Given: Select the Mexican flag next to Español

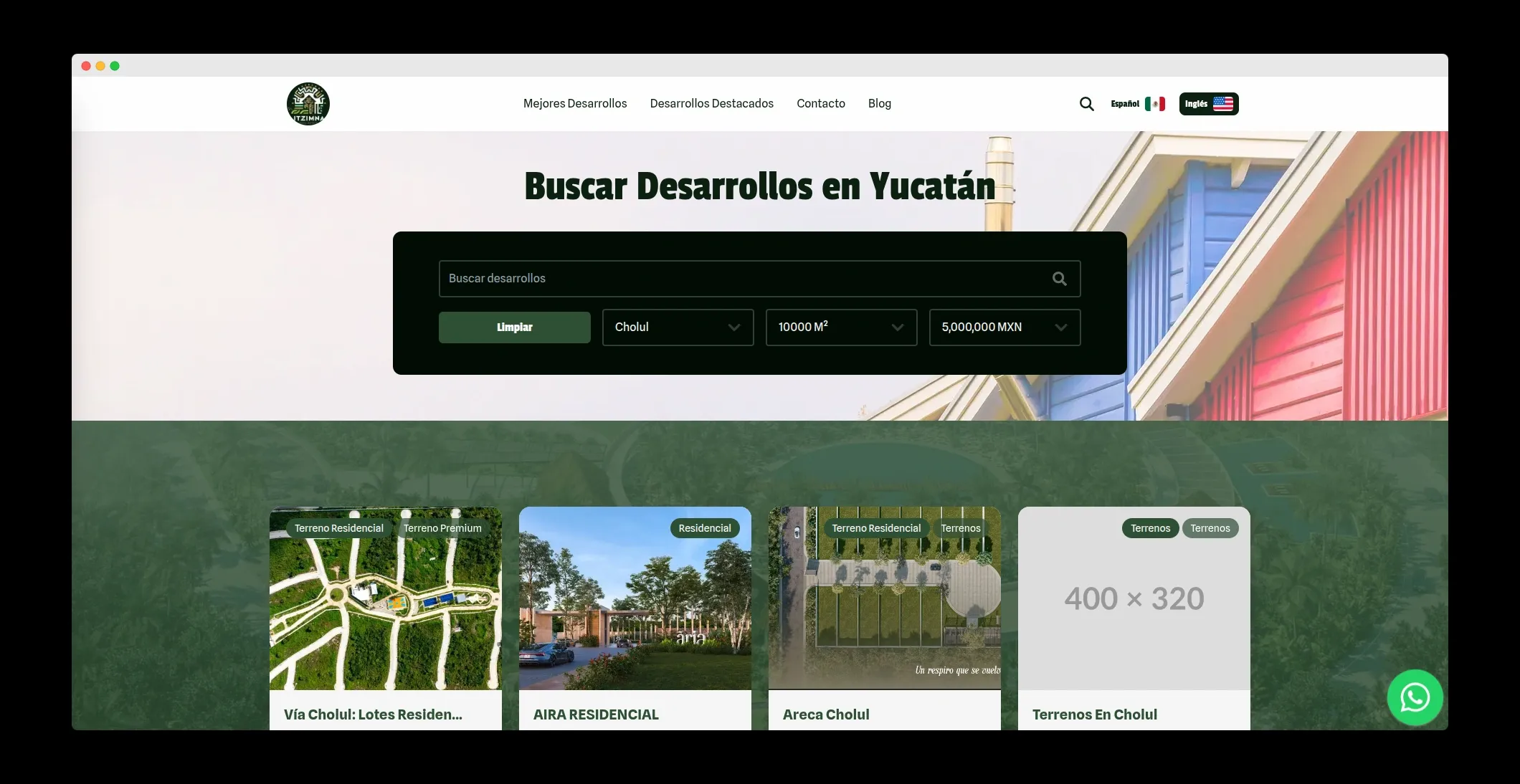Looking at the screenshot, I should tap(1154, 104).
